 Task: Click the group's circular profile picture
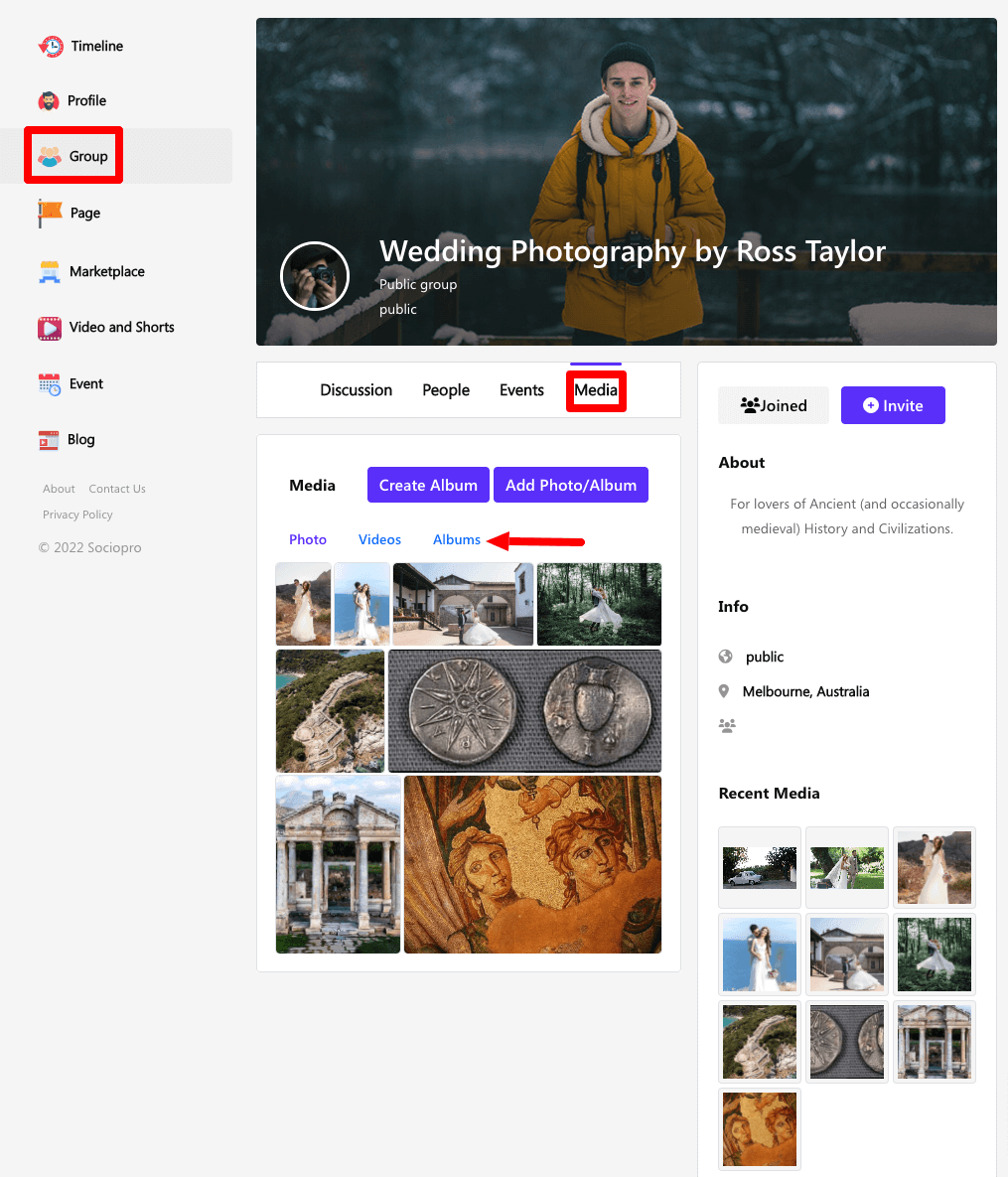point(315,276)
